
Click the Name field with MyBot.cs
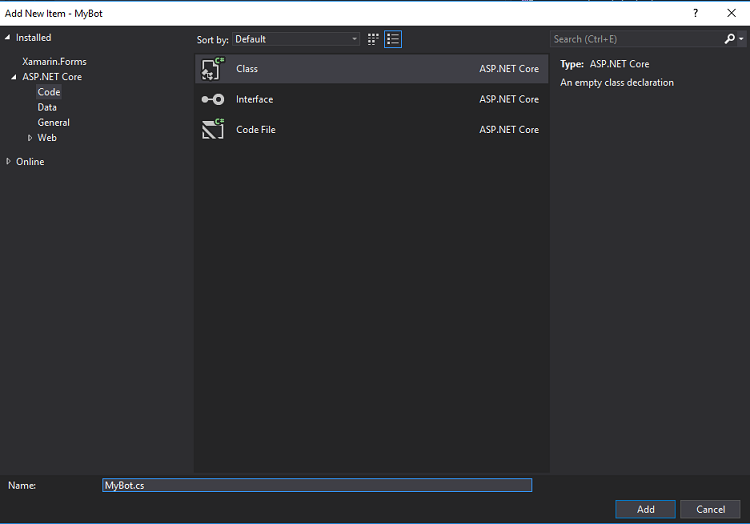point(317,485)
